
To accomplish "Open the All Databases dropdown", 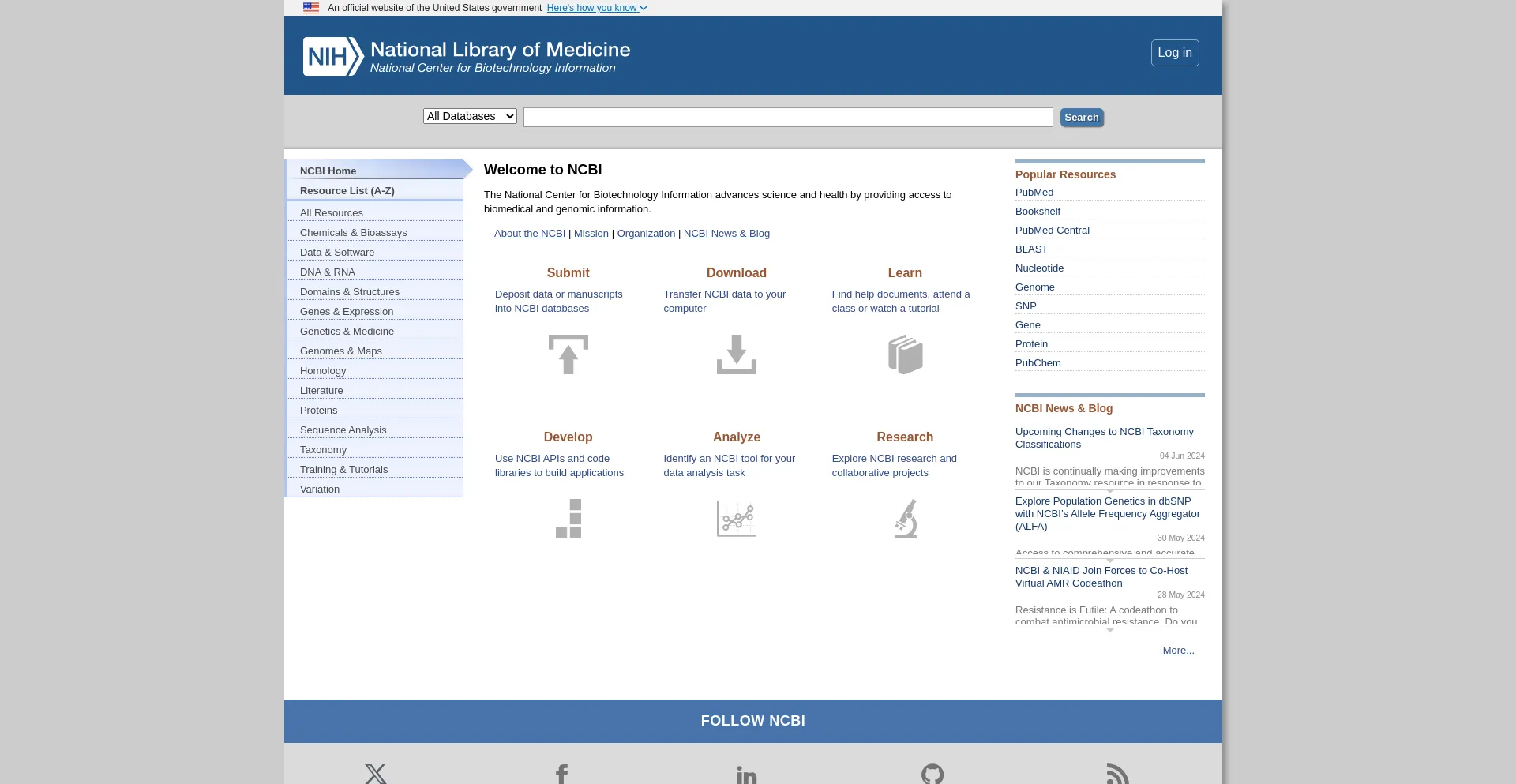I will 470,116.
